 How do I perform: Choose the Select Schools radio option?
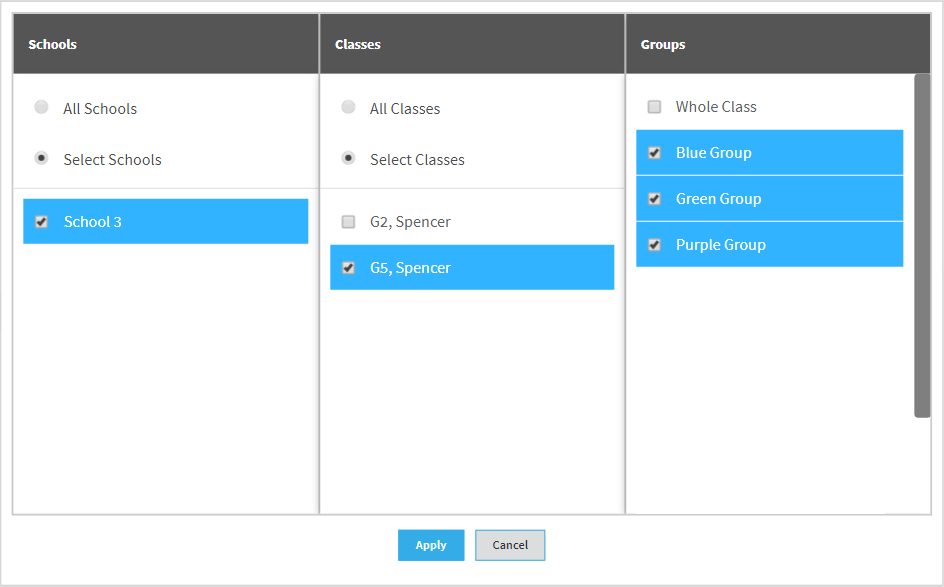point(42,158)
